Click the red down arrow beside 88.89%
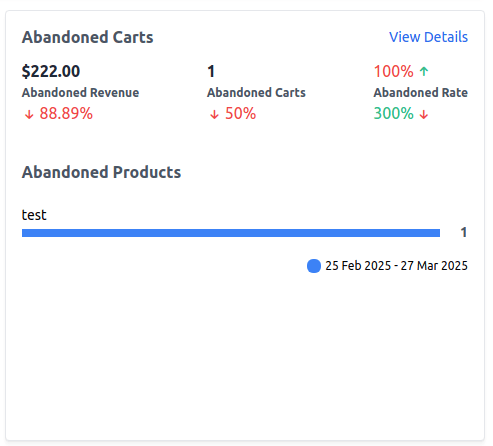This screenshot has width=493, height=446. [29, 114]
